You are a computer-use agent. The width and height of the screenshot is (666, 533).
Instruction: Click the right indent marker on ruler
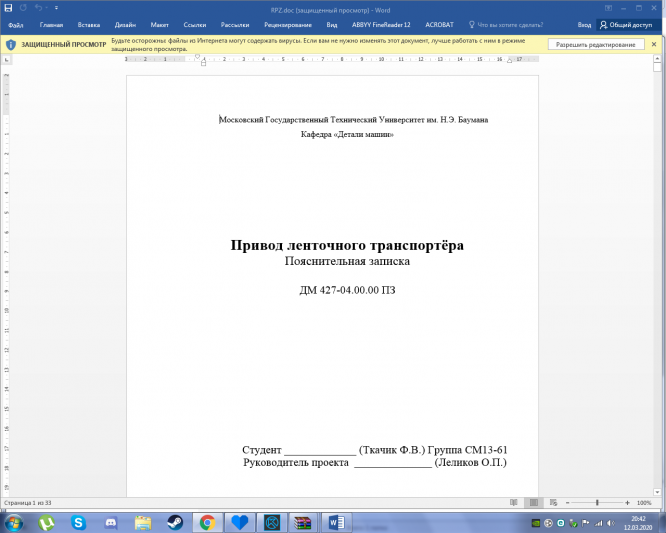tap(510, 61)
